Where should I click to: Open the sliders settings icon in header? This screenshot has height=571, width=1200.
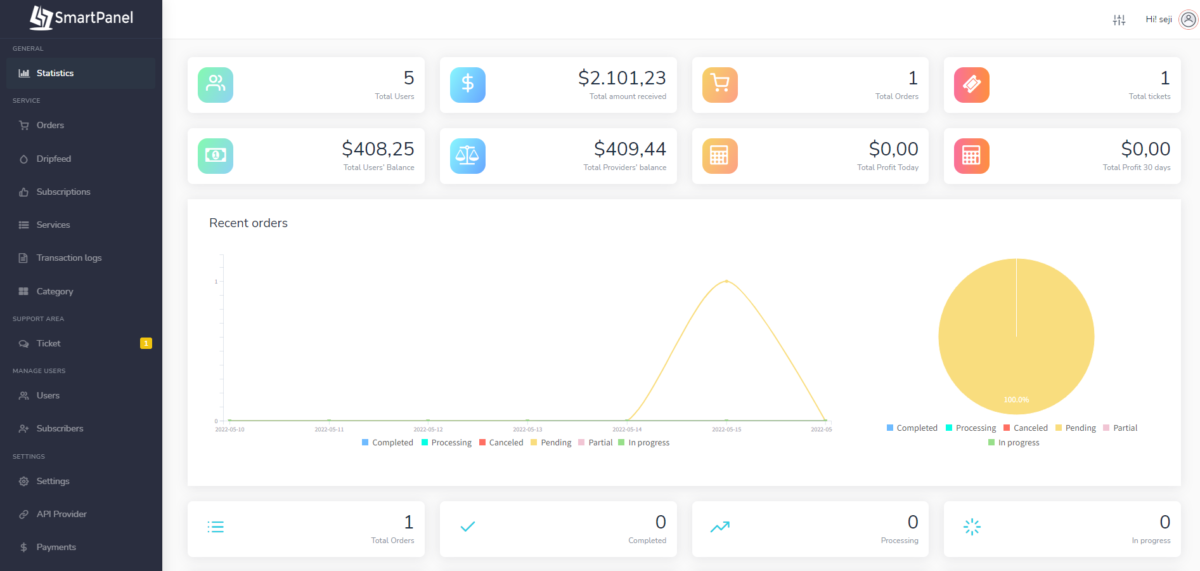click(x=1119, y=20)
